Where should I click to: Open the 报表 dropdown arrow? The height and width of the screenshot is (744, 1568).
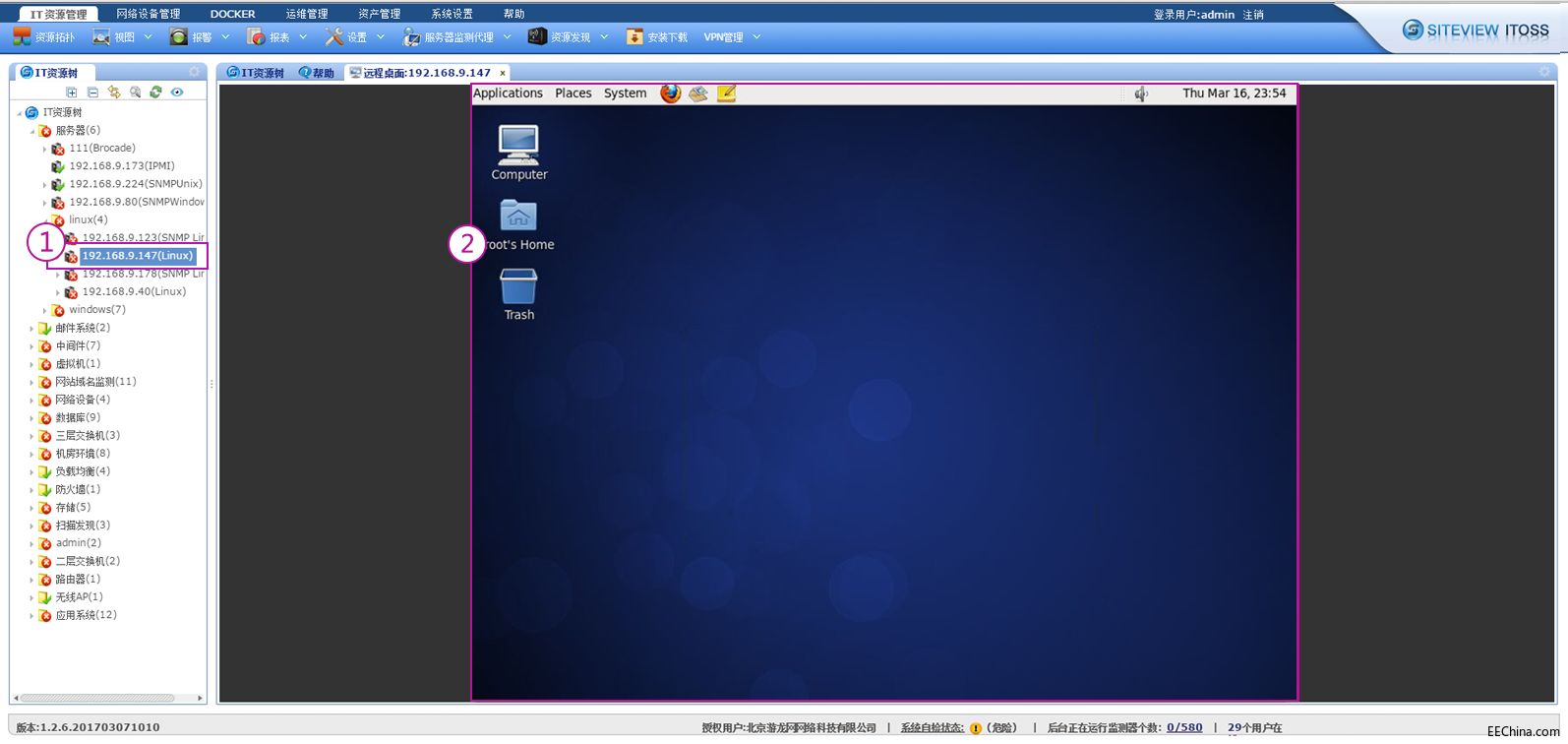coord(303,37)
